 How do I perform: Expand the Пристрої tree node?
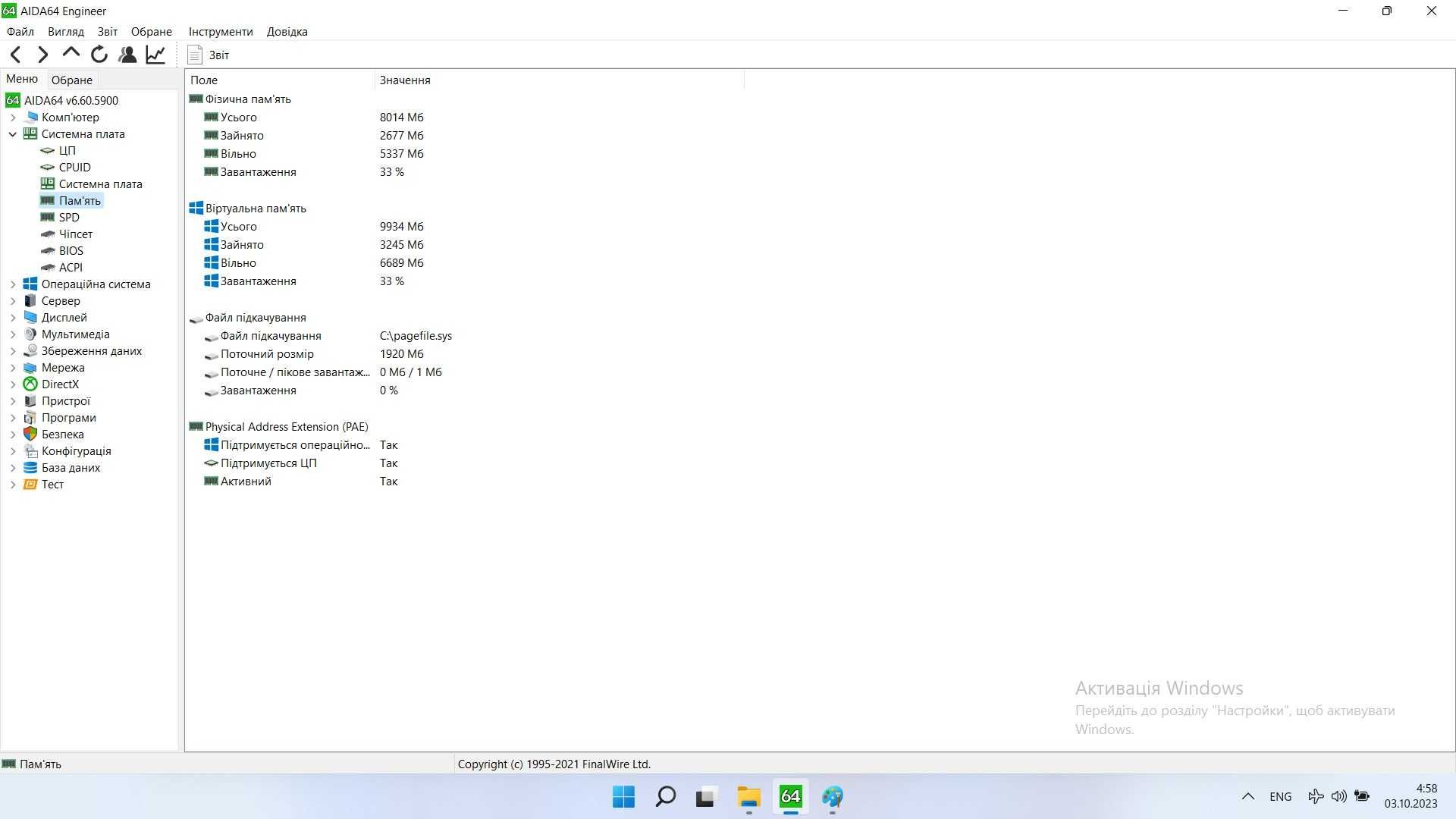pyautogui.click(x=13, y=401)
